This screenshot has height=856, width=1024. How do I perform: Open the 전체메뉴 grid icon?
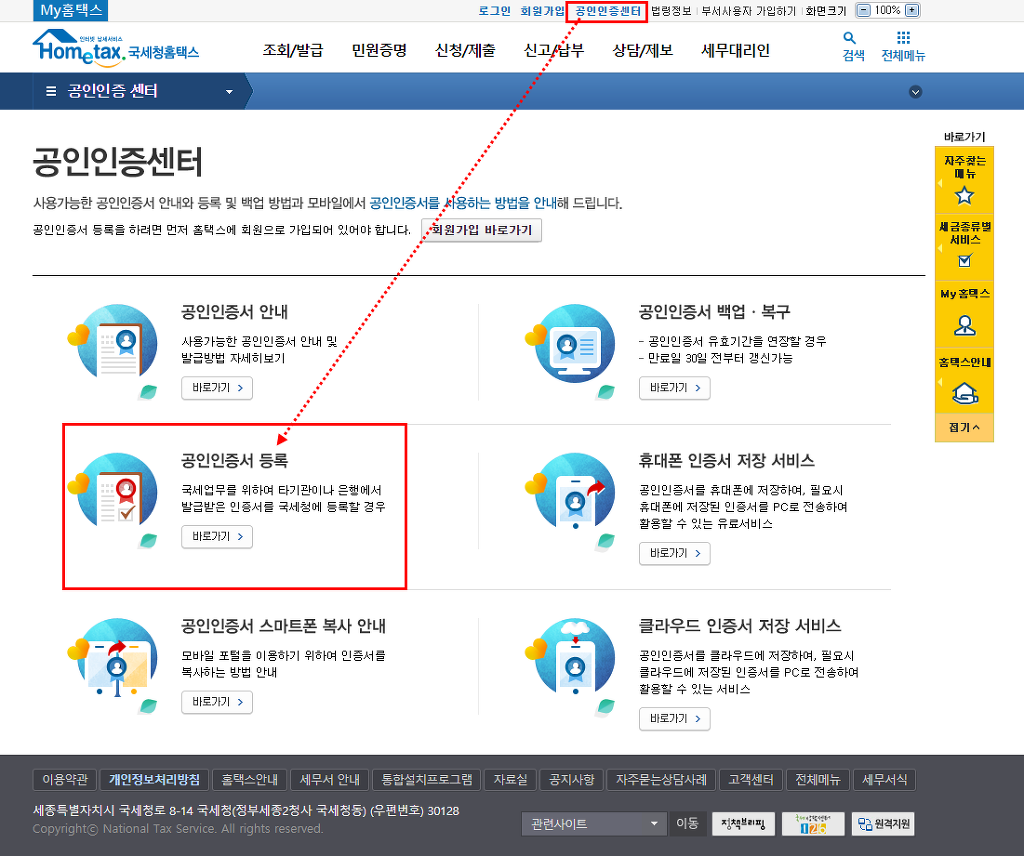point(903,37)
